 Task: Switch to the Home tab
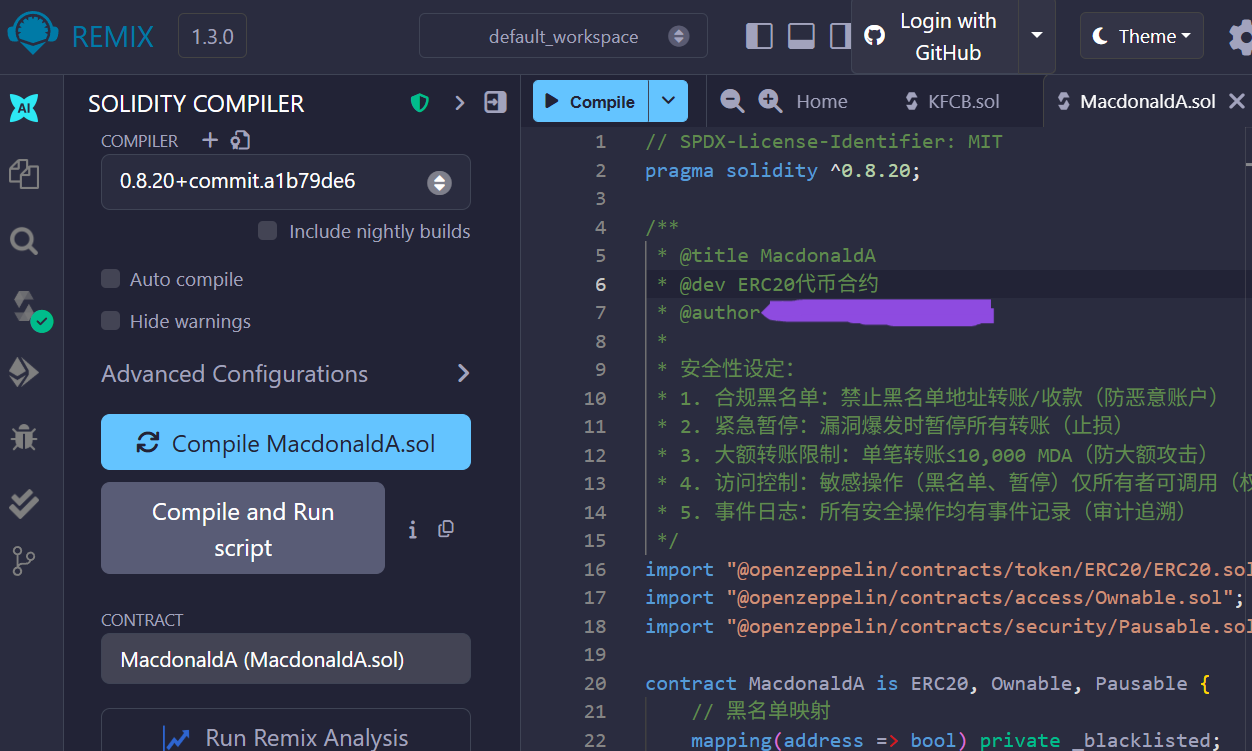[x=822, y=101]
